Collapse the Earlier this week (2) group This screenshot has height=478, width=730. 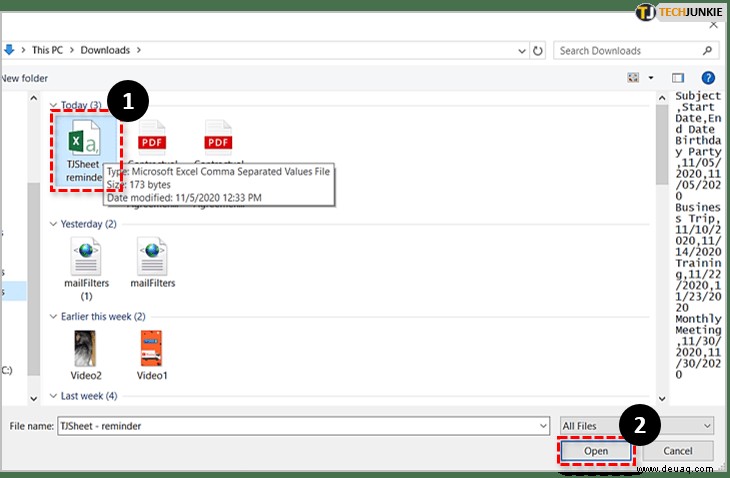pos(53,316)
